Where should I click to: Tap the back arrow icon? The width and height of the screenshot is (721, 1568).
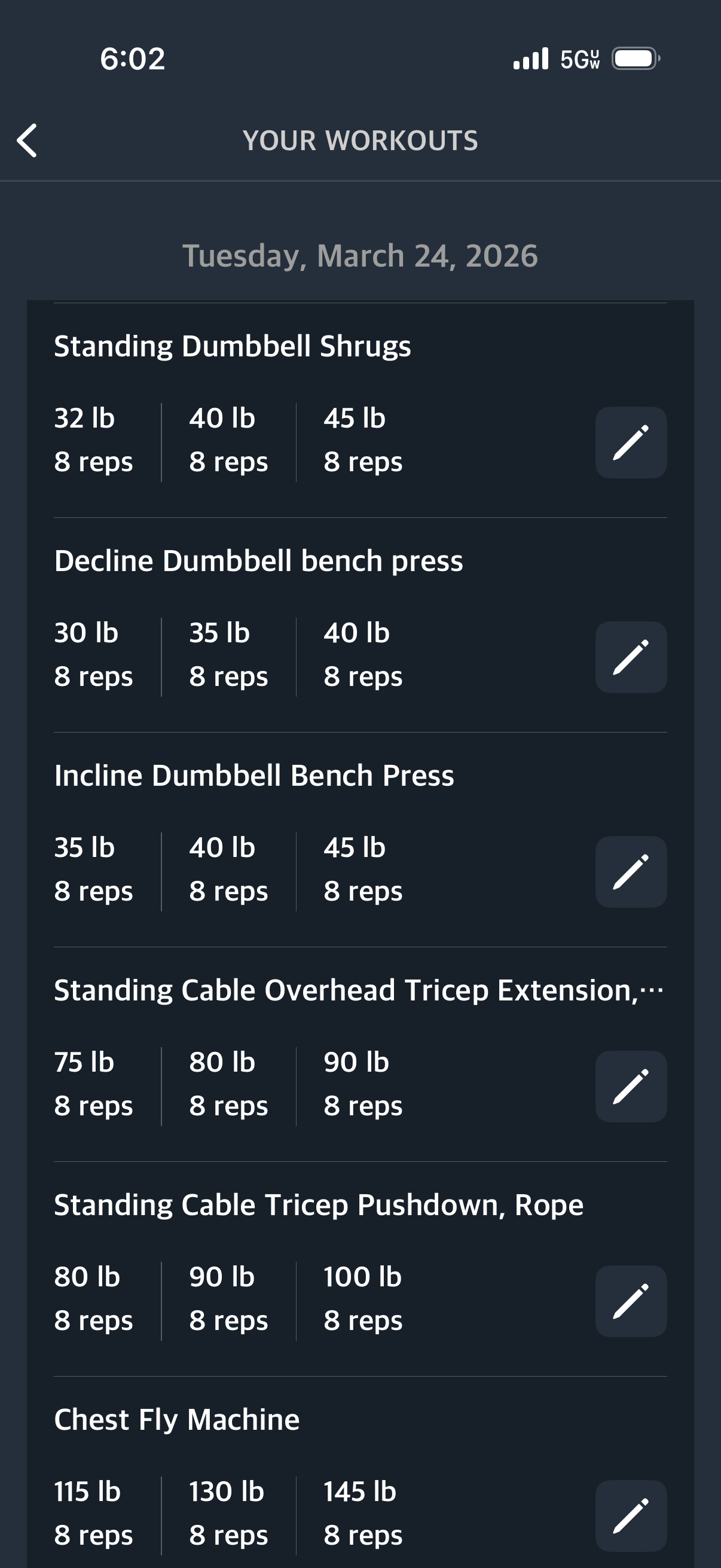tap(28, 141)
